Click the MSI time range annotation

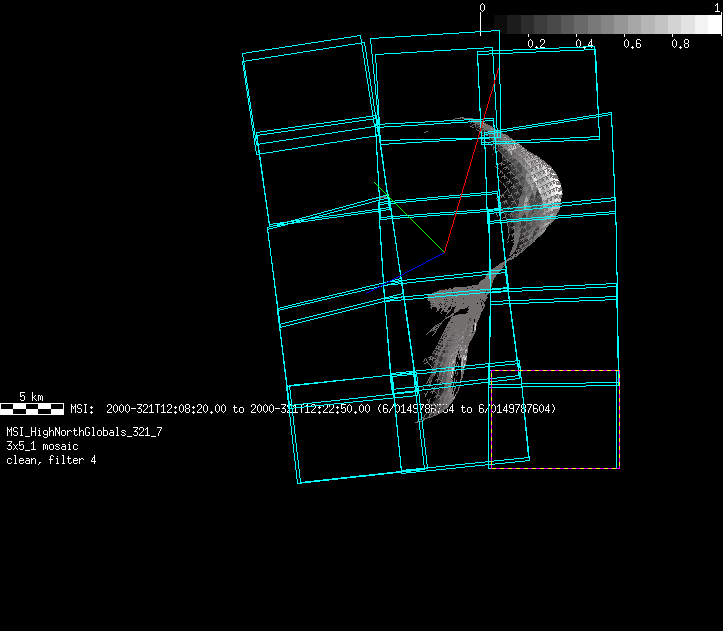[312, 409]
